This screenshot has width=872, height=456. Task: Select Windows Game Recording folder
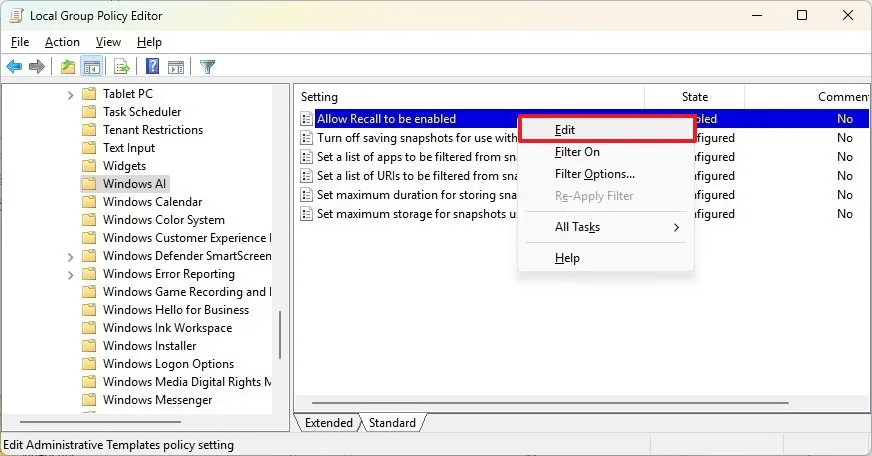click(x=187, y=292)
